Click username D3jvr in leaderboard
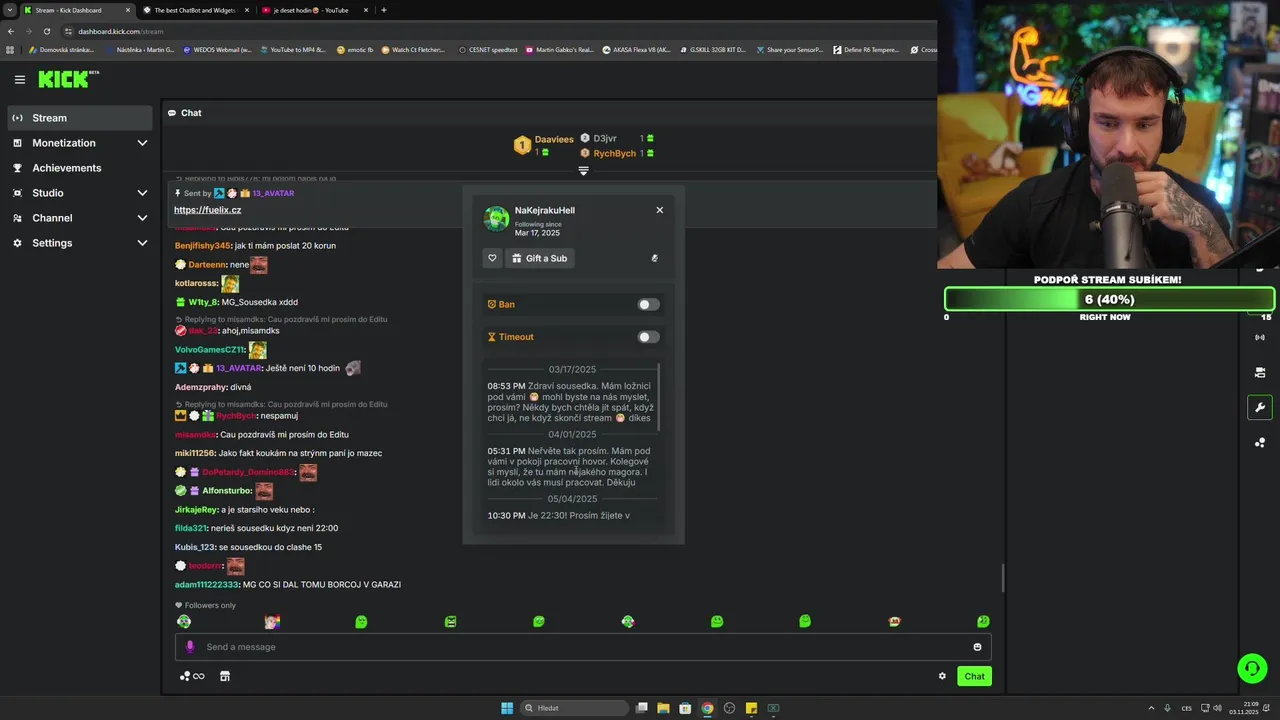The image size is (1280, 720). (x=605, y=138)
